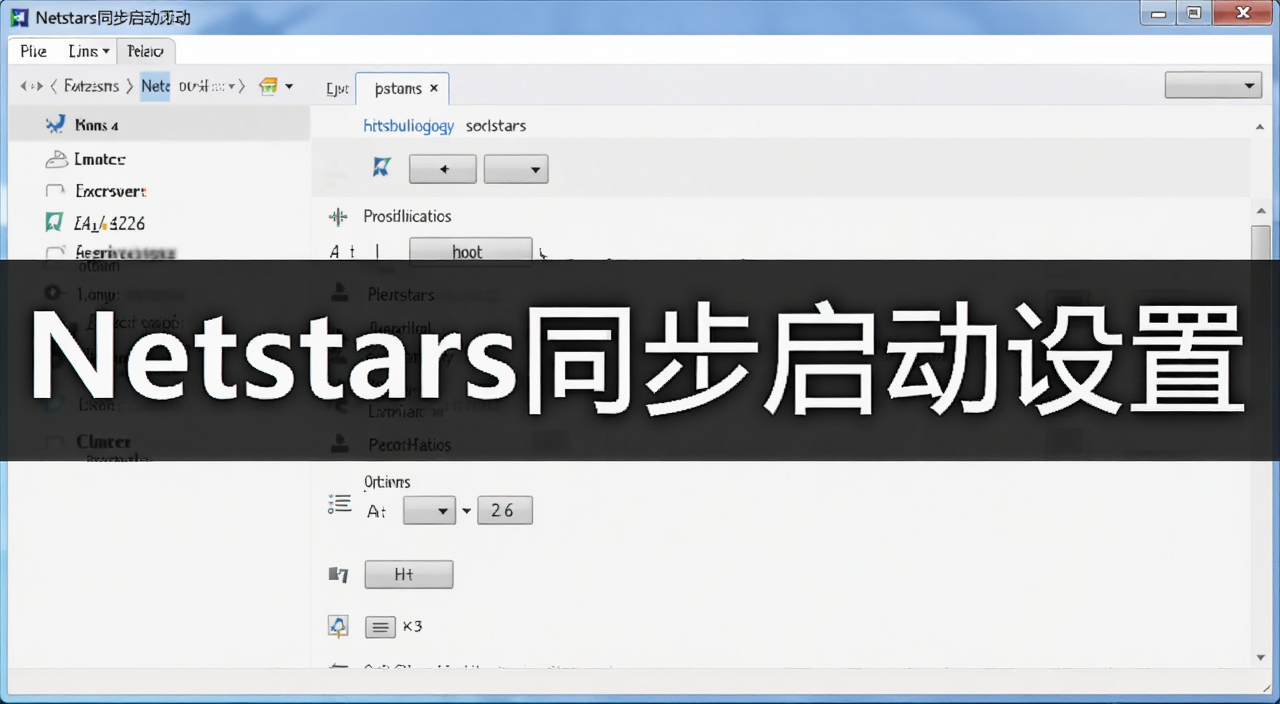Open the dropdown arrow beside the folder icon

coord(290,86)
